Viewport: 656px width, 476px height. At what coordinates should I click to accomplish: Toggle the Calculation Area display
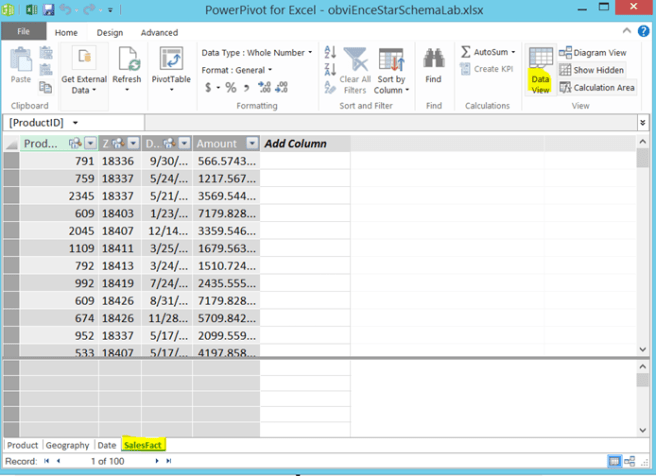(597, 87)
